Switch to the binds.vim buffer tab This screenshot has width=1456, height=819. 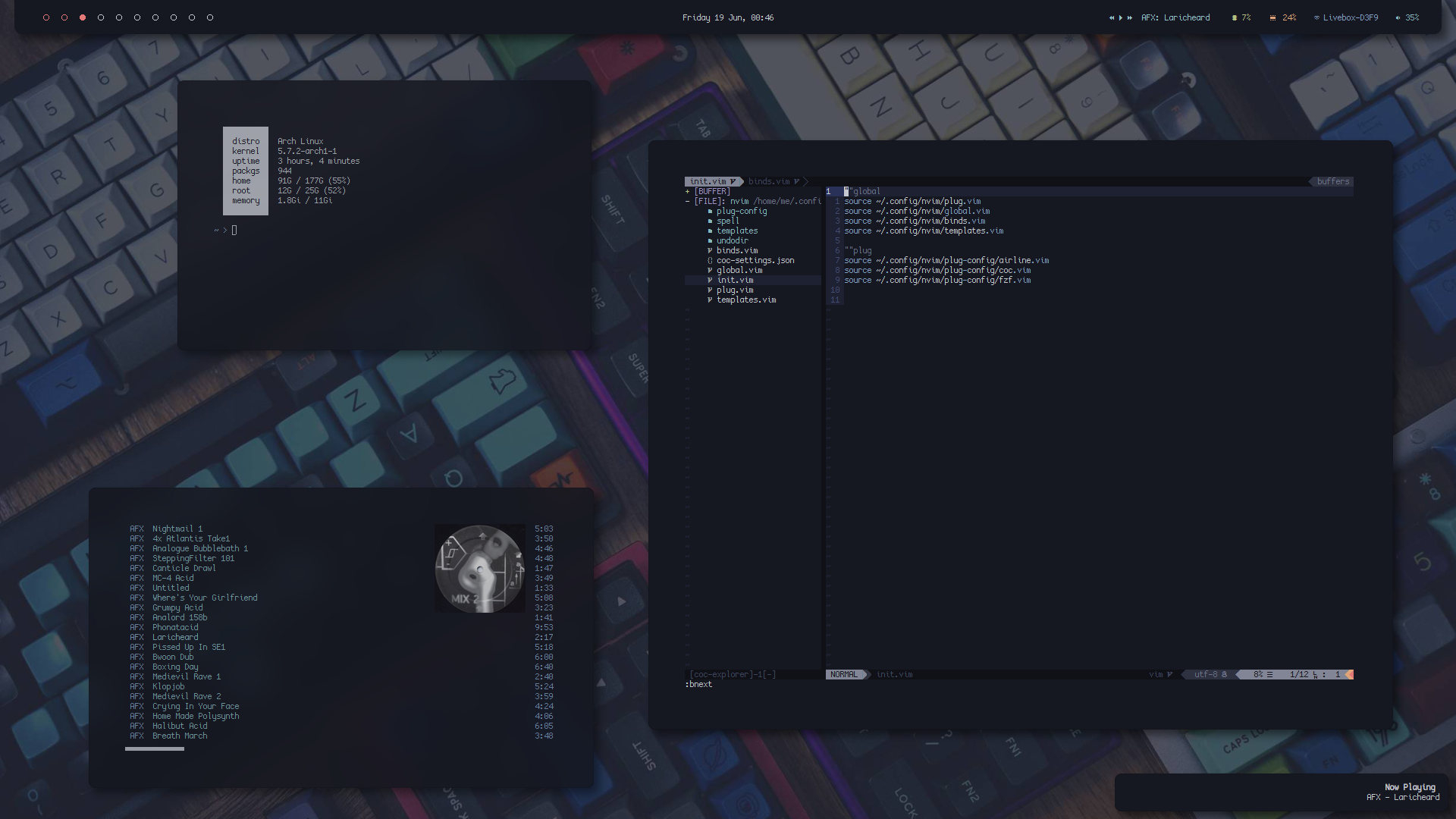coord(769,182)
